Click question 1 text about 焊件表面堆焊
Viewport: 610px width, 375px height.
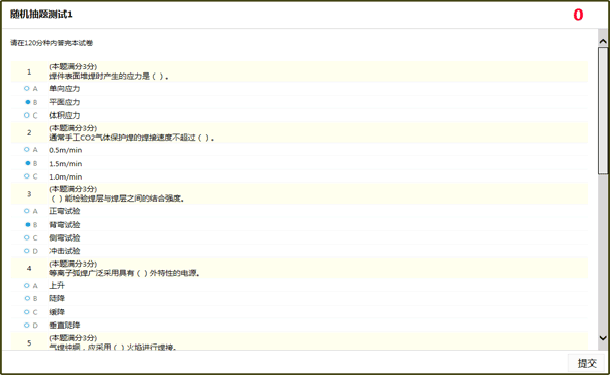pos(109,76)
